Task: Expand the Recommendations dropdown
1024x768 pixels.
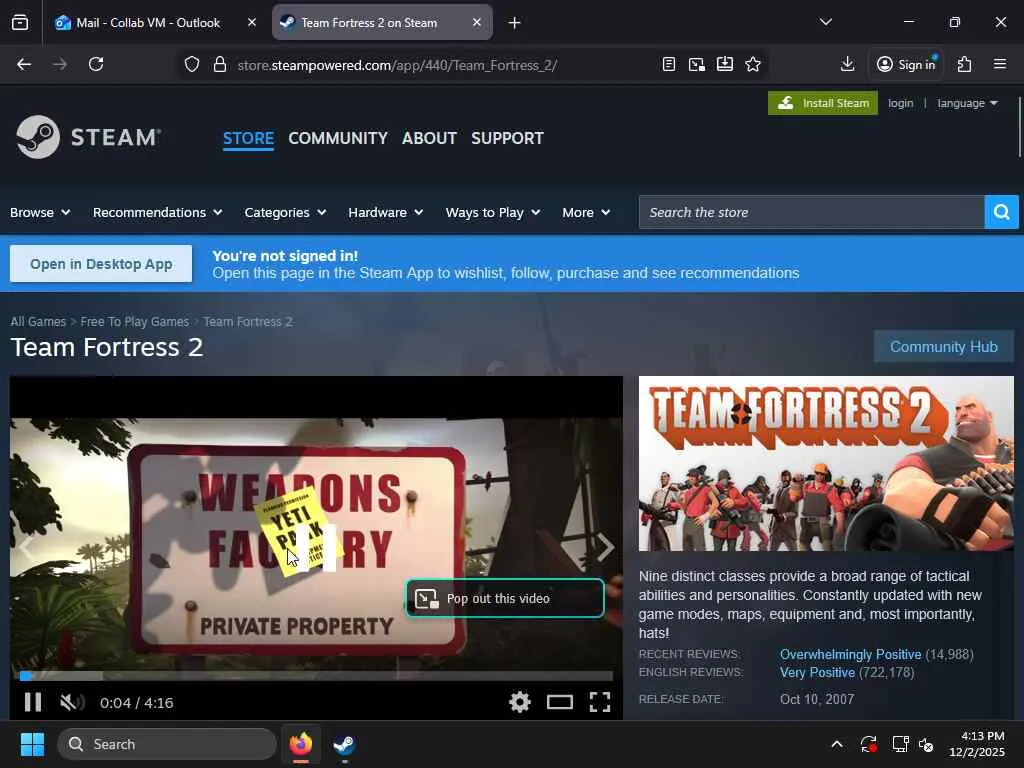Action: click(x=157, y=212)
